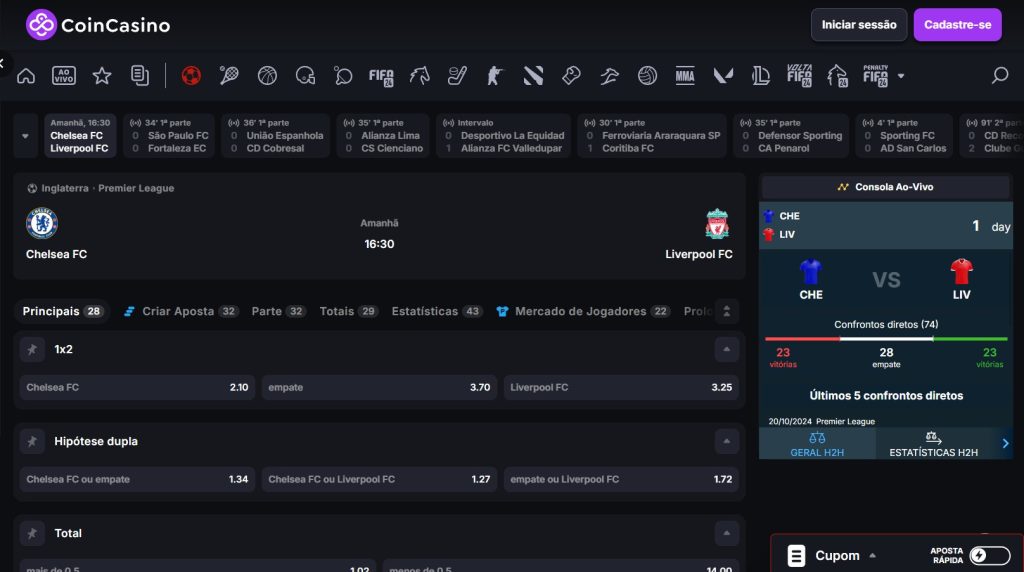Viewport: 1024px width, 572px height.
Task: Open the search magnifier icon
Action: (1000, 76)
